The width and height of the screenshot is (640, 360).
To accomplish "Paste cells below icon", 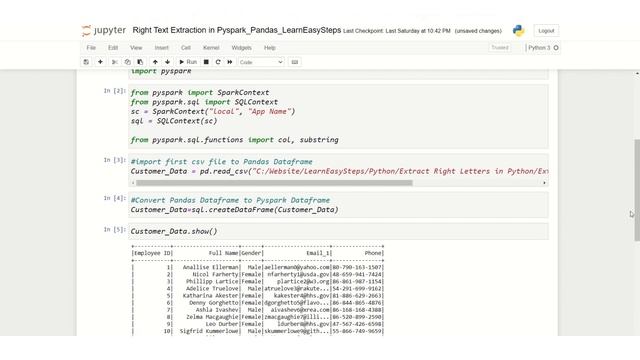I will [140, 62].
